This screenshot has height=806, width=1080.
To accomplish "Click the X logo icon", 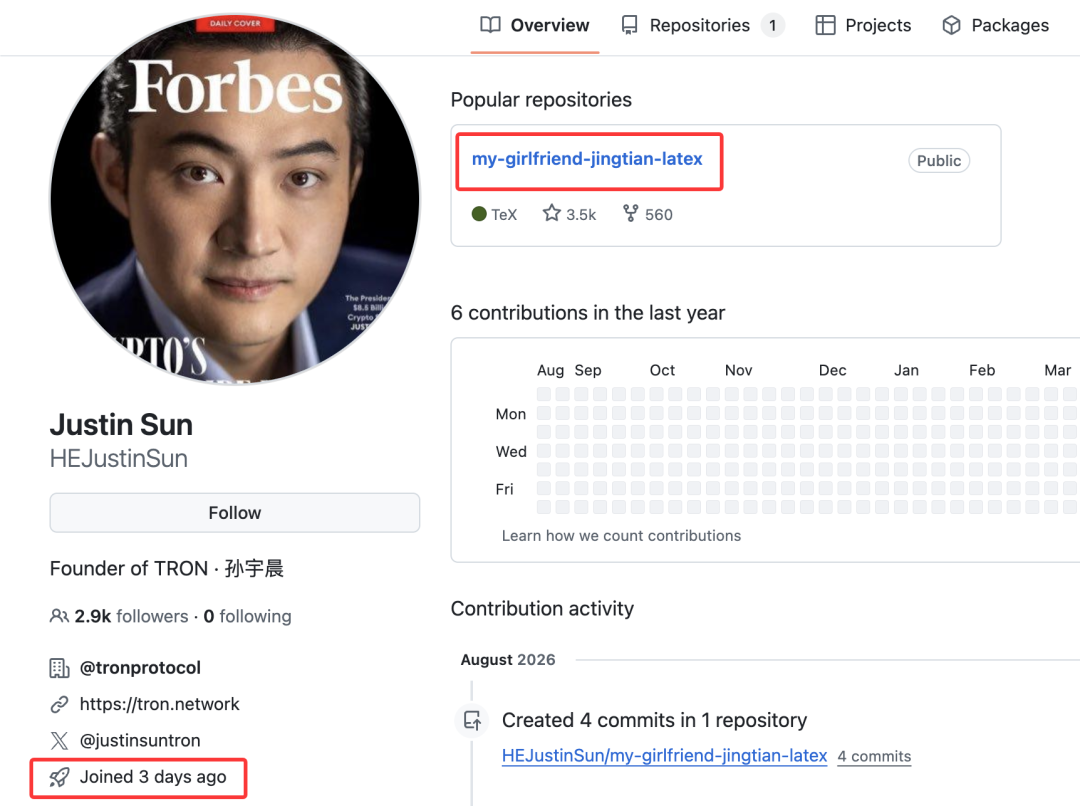I will tap(59, 741).
